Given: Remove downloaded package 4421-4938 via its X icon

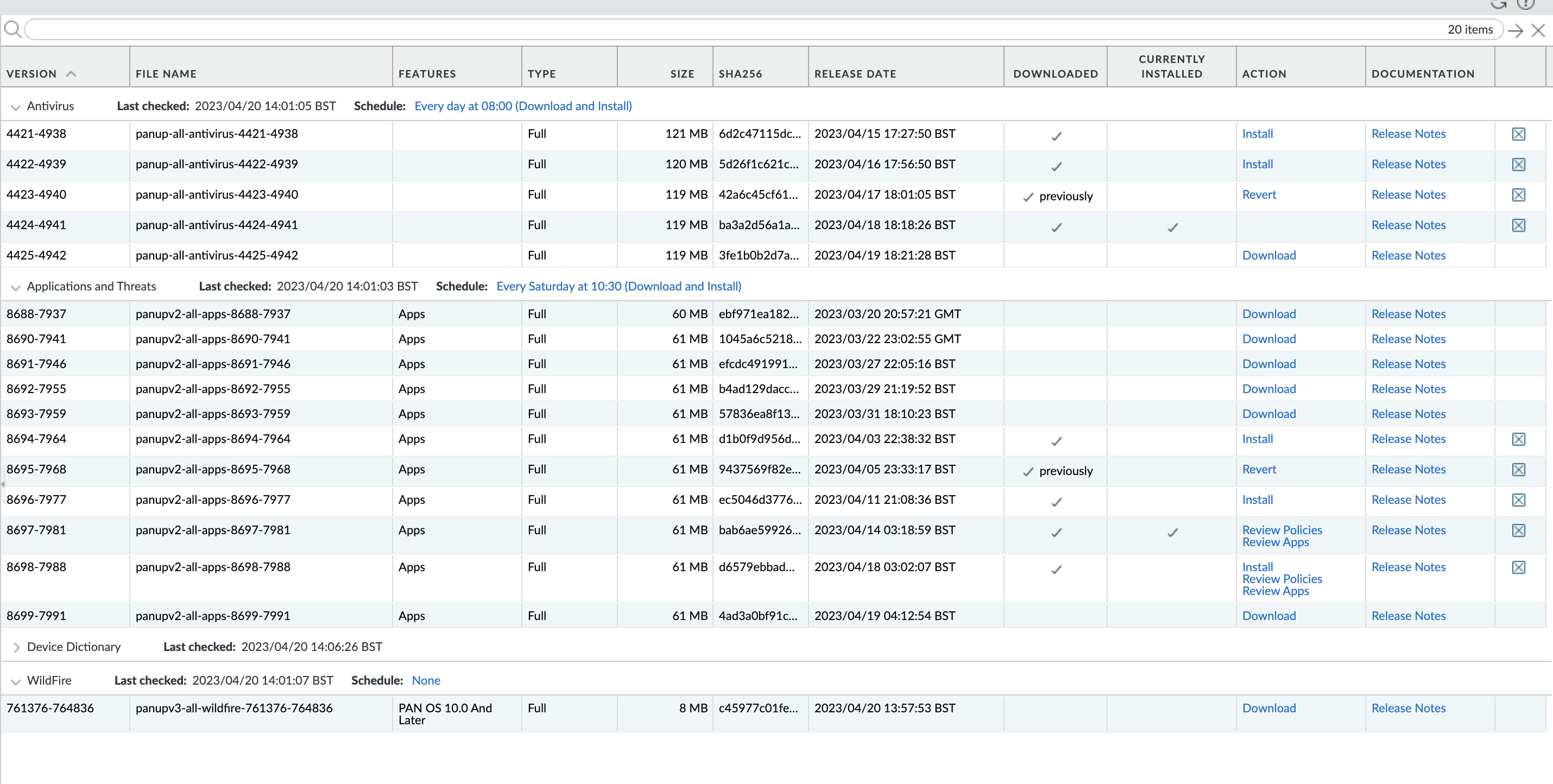Looking at the screenshot, I should click(1518, 134).
